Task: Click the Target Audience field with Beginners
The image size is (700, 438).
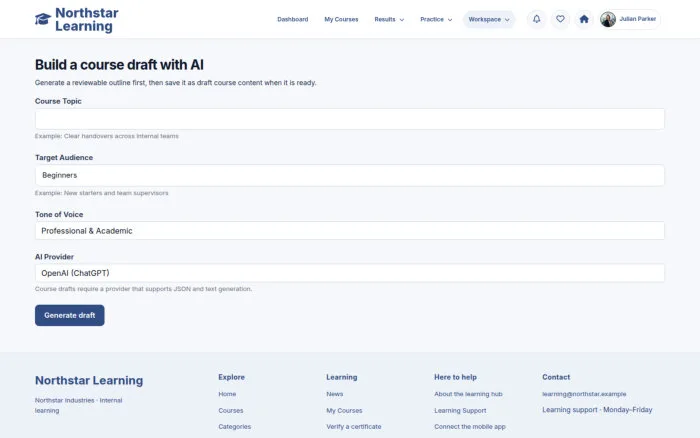Action: 350,175
